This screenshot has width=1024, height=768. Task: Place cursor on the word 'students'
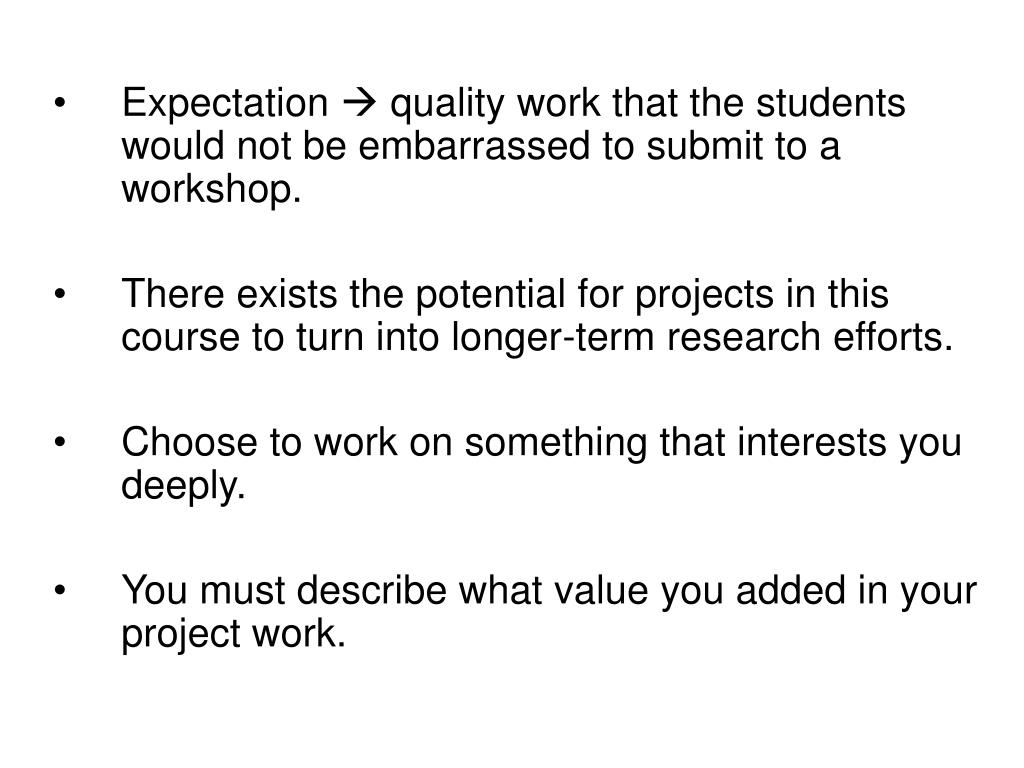tap(831, 103)
